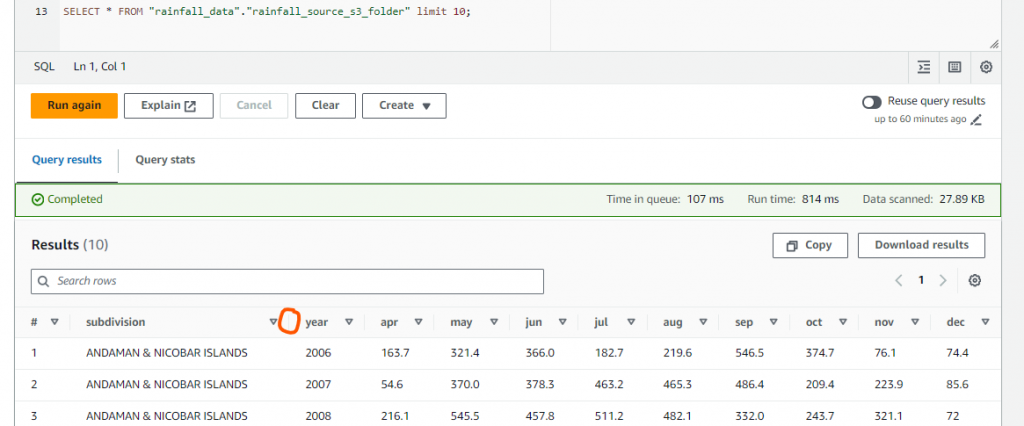Go to the next results page arrow
Image resolution: width=1024 pixels, height=426 pixels.
(943, 281)
